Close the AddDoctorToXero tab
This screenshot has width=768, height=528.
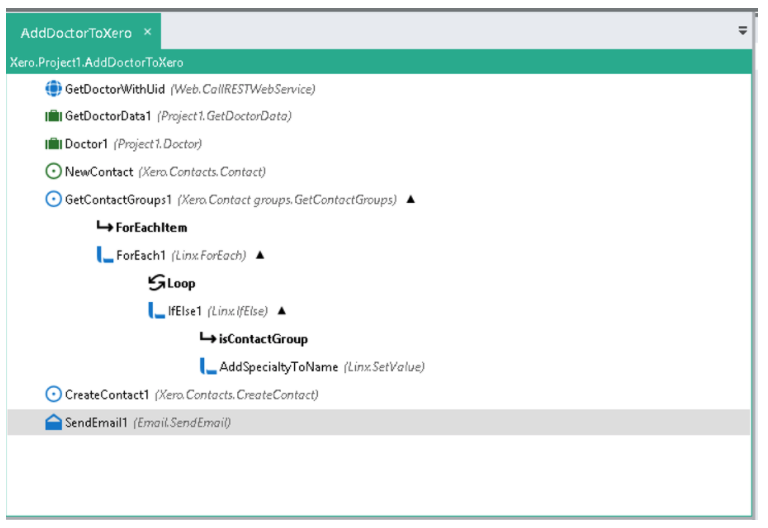[x=147, y=32]
